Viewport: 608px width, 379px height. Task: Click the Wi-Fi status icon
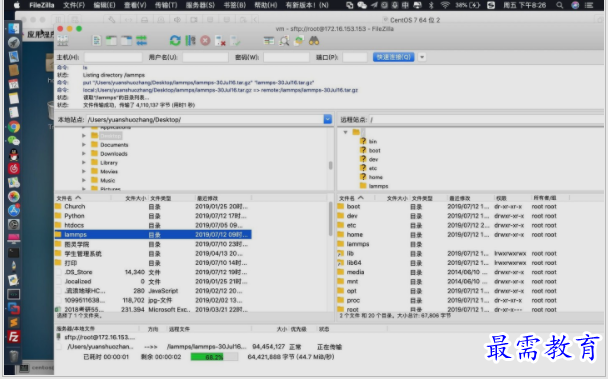click(x=445, y=5)
